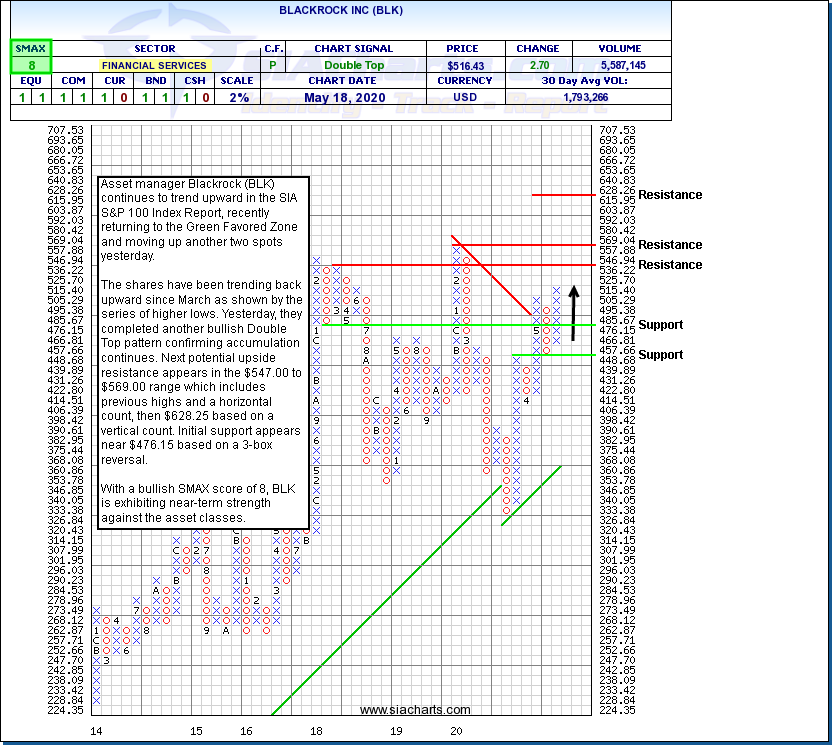Click the red downtrend diagonal line
The width and height of the screenshot is (832, 745).
[493, 274]
